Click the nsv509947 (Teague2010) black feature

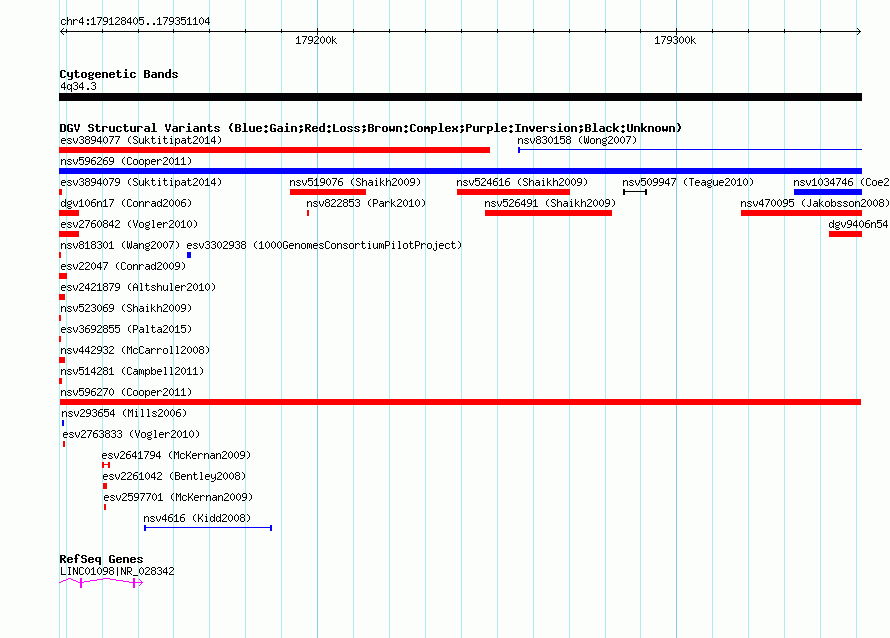[635, 192]
